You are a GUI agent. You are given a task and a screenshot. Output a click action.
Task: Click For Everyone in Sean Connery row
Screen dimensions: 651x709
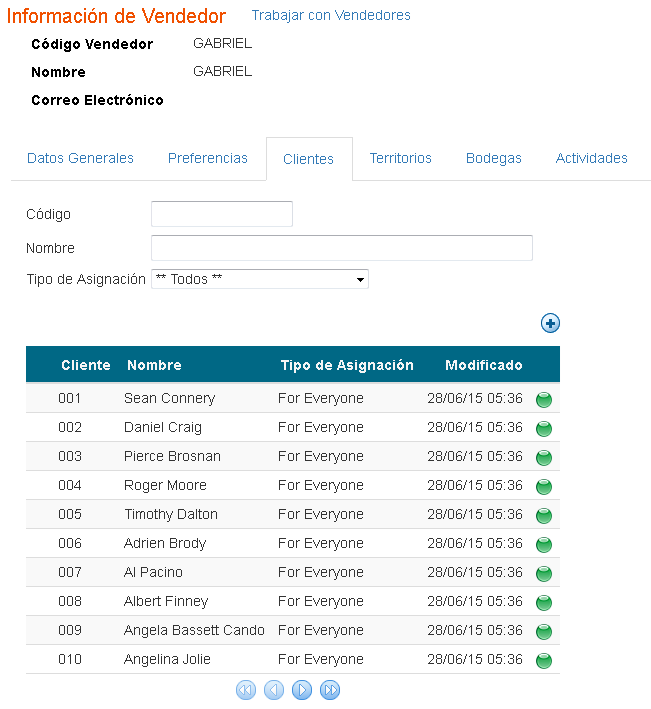pyautogui.click(x=321, y=398)
